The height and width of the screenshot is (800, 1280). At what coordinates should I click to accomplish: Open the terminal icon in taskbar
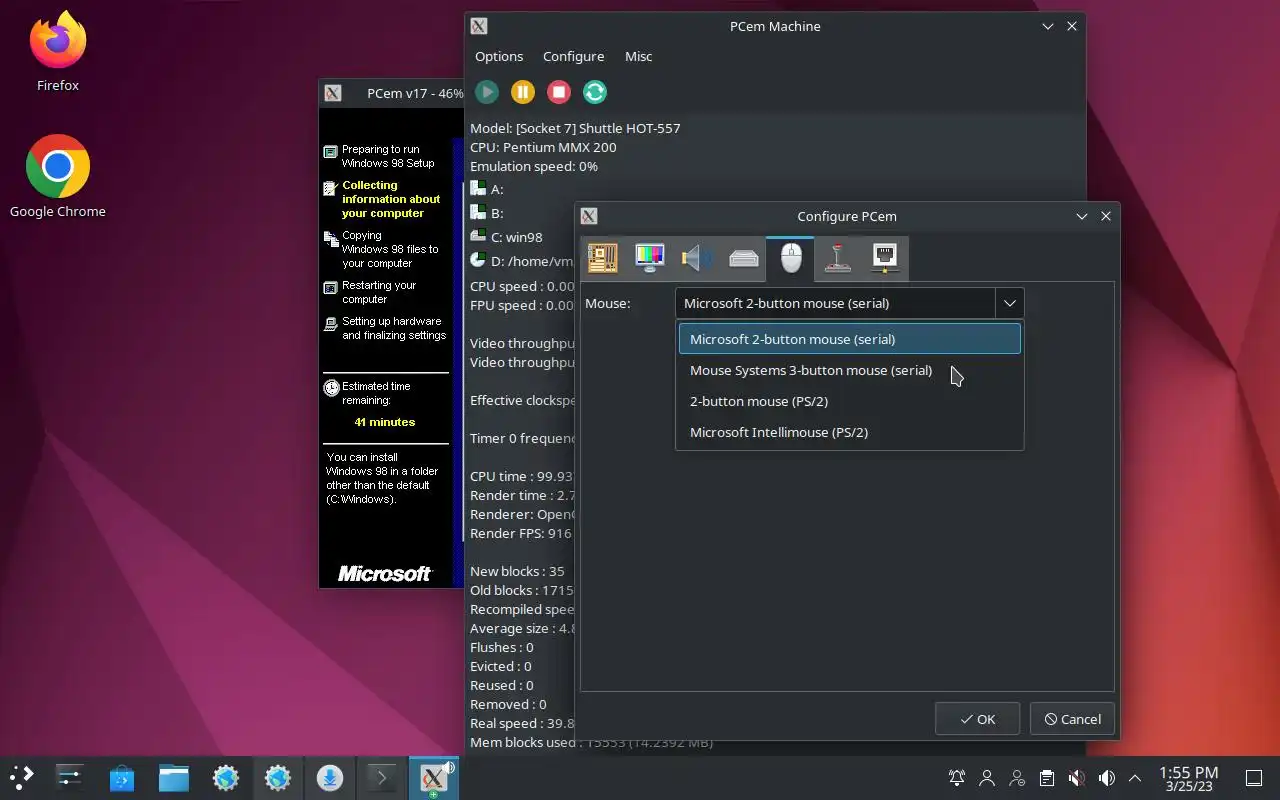pyautogui.click(x=382, y=777)
